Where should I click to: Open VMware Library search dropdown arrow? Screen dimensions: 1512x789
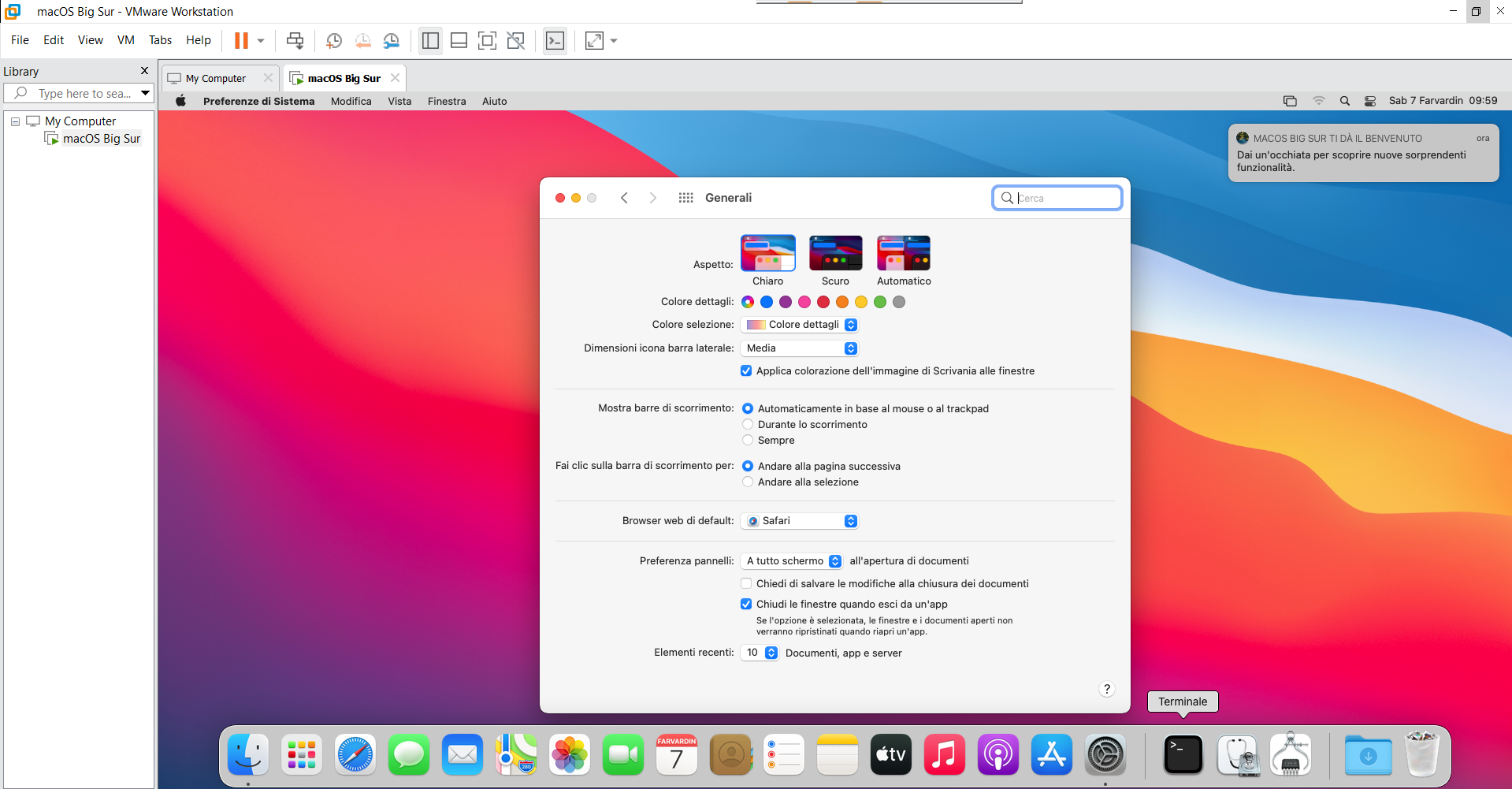pyautogui.click(x=146, y=93)
